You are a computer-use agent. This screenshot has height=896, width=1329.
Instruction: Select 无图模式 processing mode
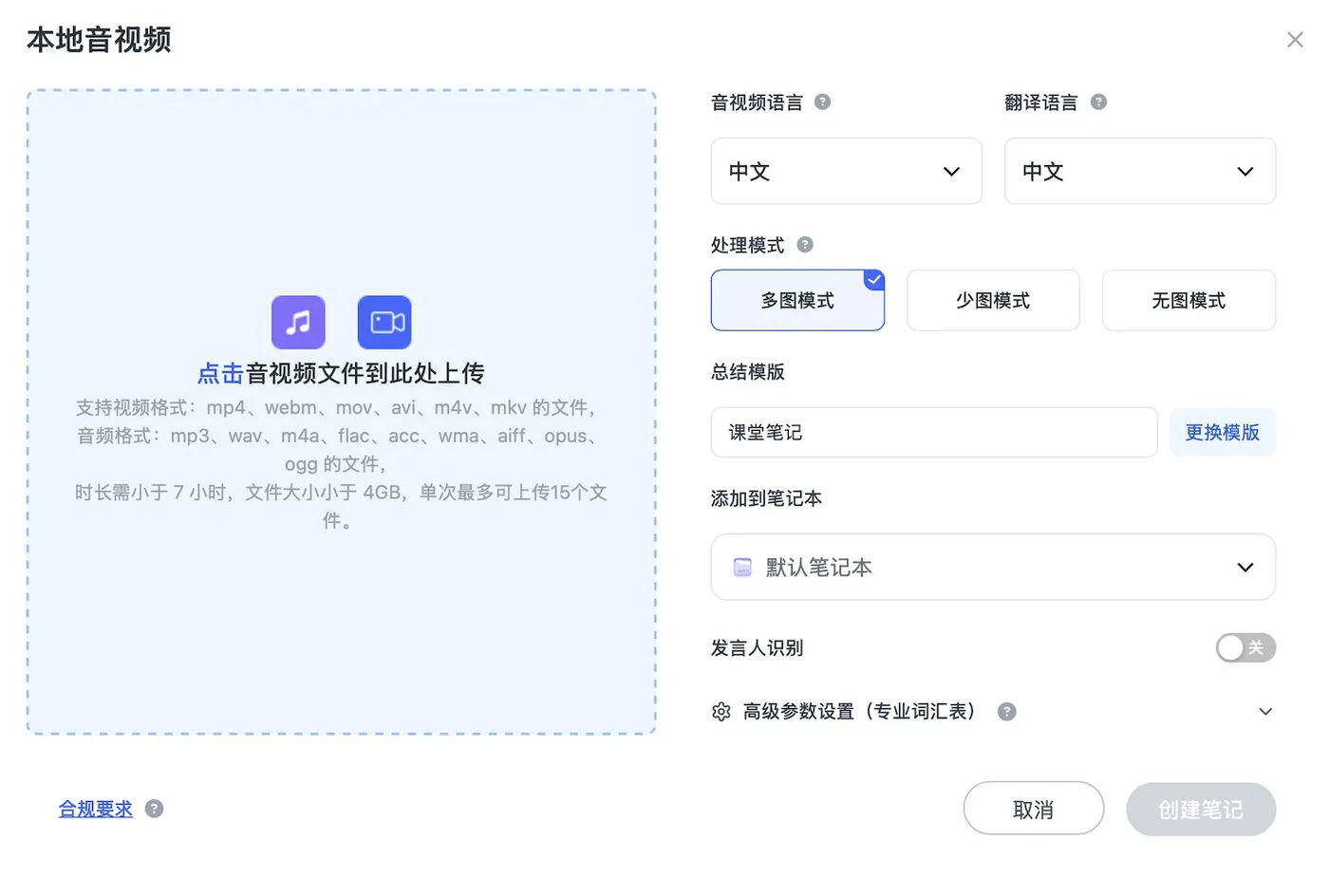[1189, 300]
